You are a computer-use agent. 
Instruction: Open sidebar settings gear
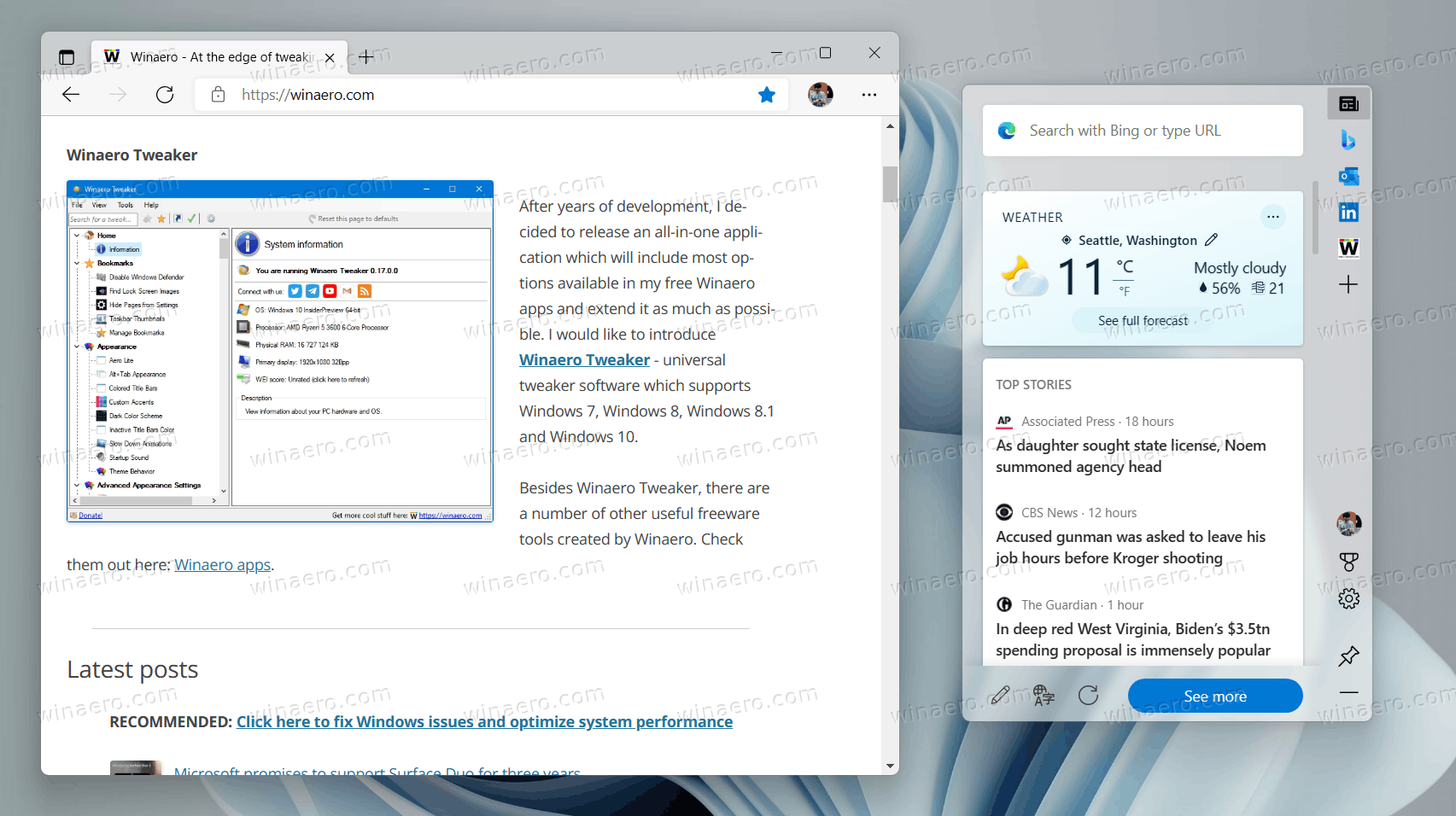click(1349, 598)
